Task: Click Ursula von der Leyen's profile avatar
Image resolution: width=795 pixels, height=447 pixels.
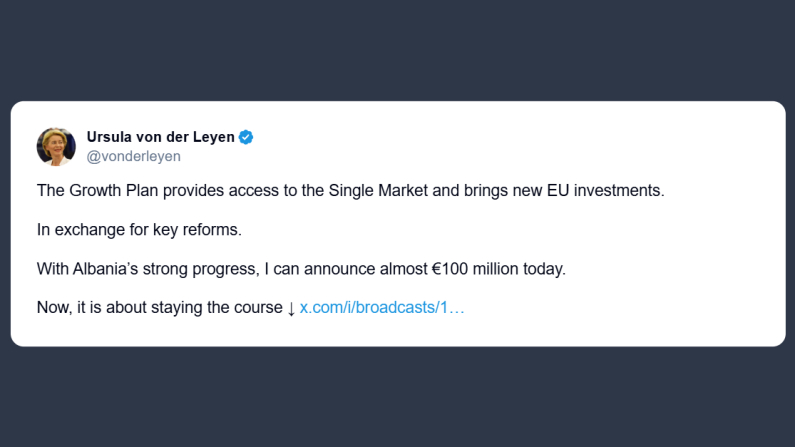Action: pyautogui.click(x=56, y=146)
